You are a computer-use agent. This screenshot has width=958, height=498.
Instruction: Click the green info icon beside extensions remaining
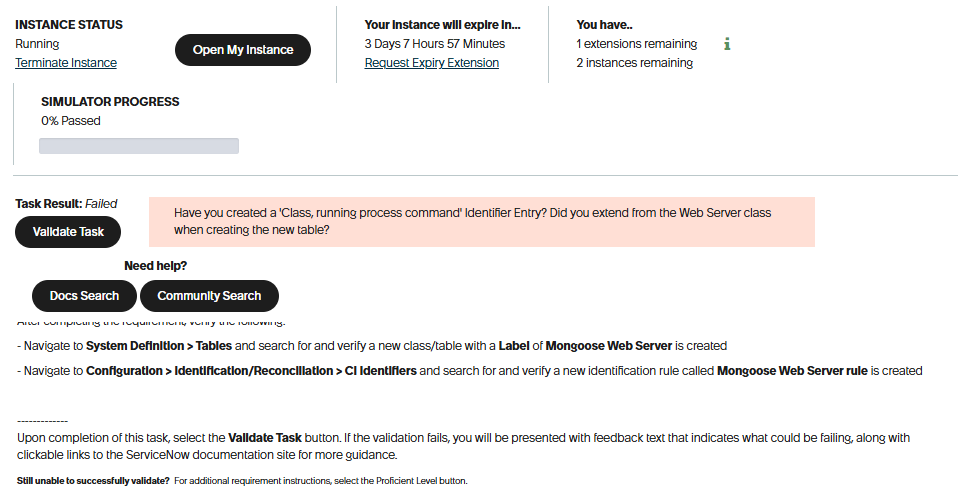727,44
